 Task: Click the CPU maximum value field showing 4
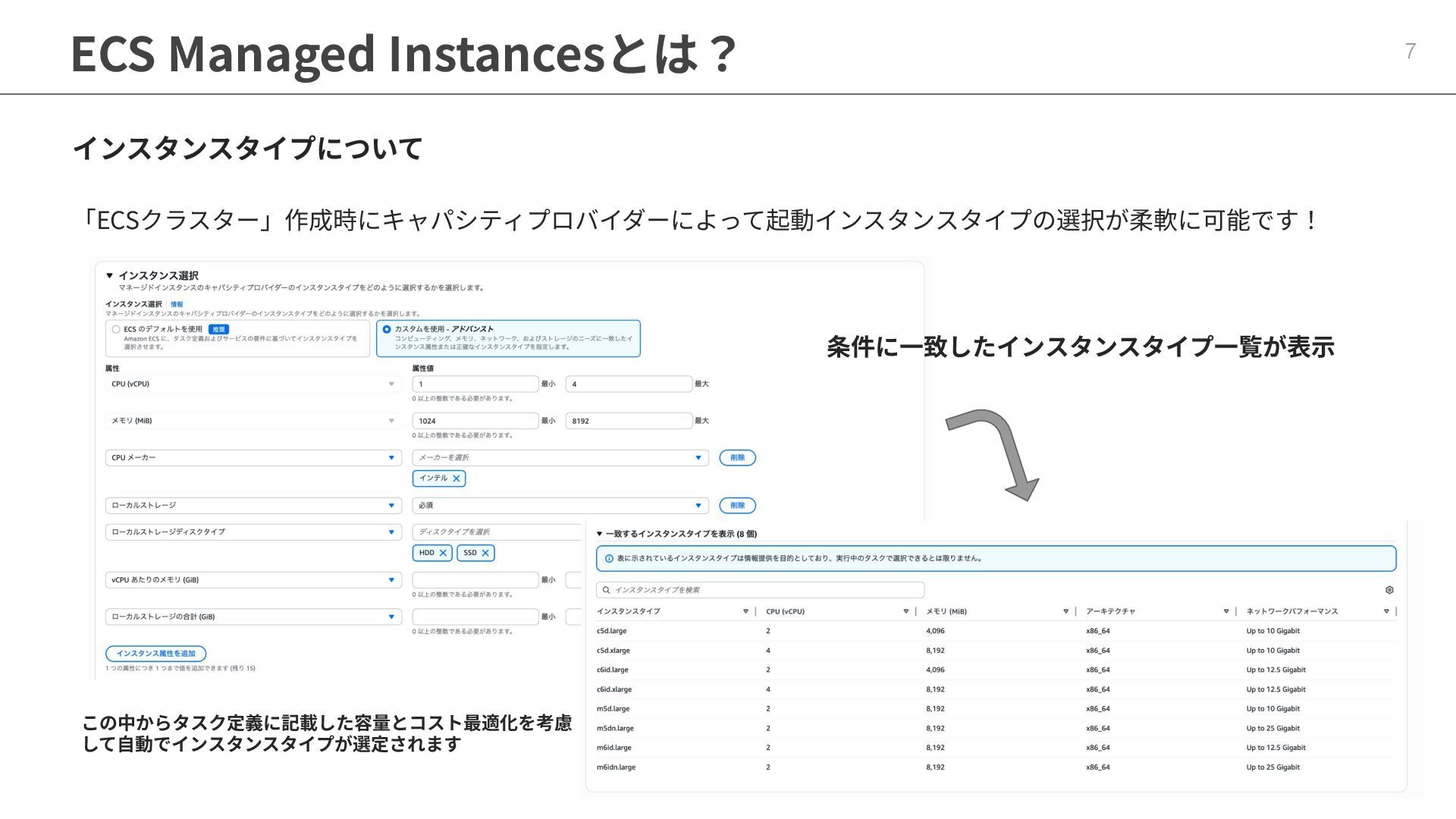click(628, 384)
